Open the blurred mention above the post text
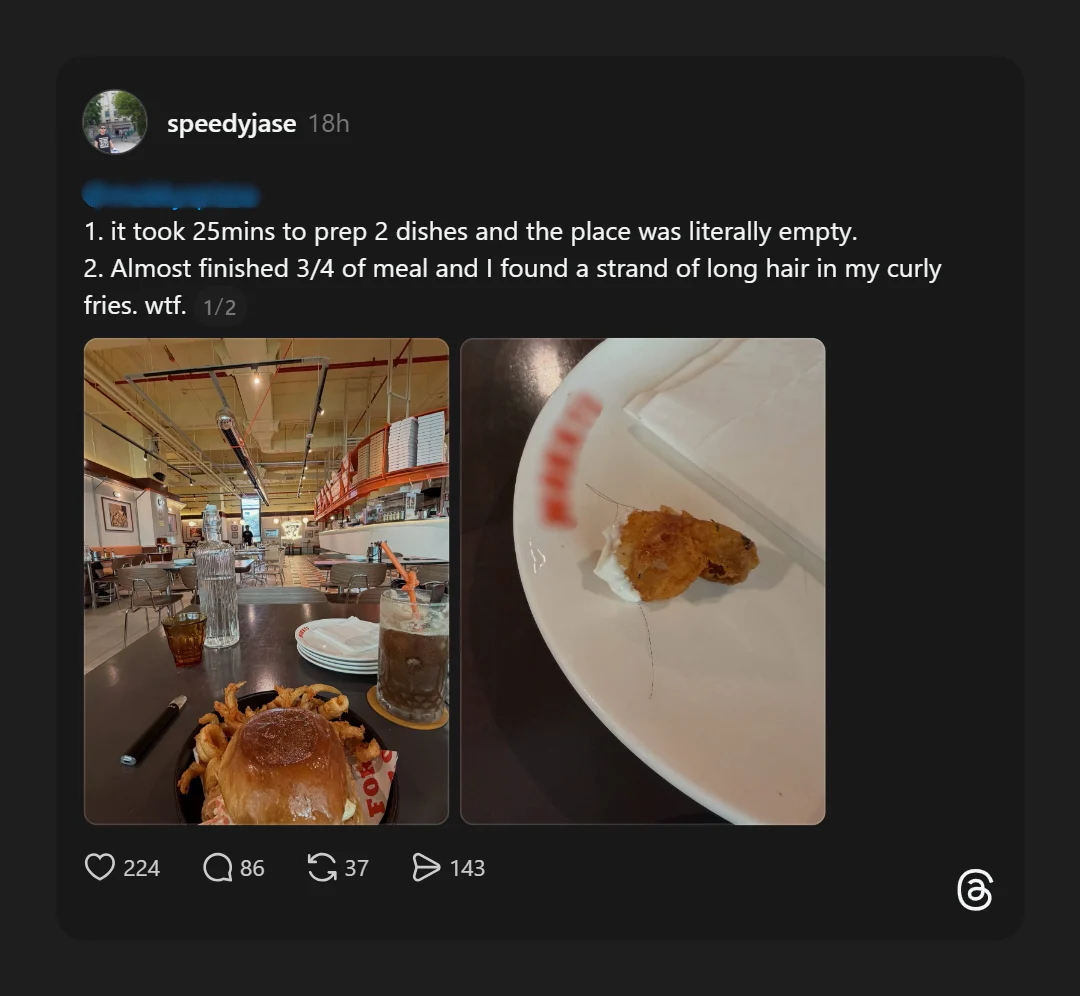The width and height of the screenshot is (1080, 996). [x=171, y=194]
